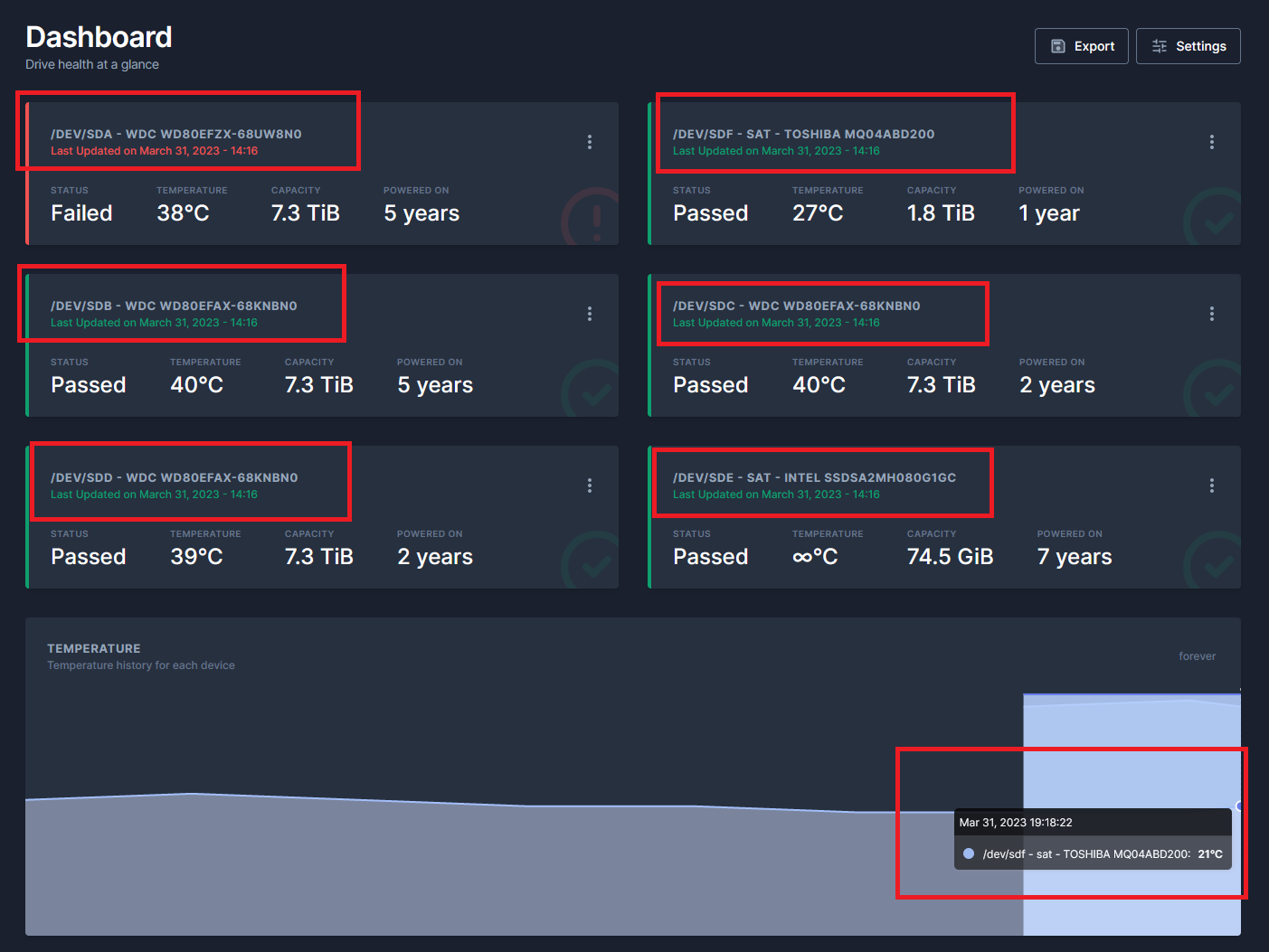The height and width of the screenshot is (952, 1269).
Task: Click the 'Dashboard' page heading
Action: 99,37
